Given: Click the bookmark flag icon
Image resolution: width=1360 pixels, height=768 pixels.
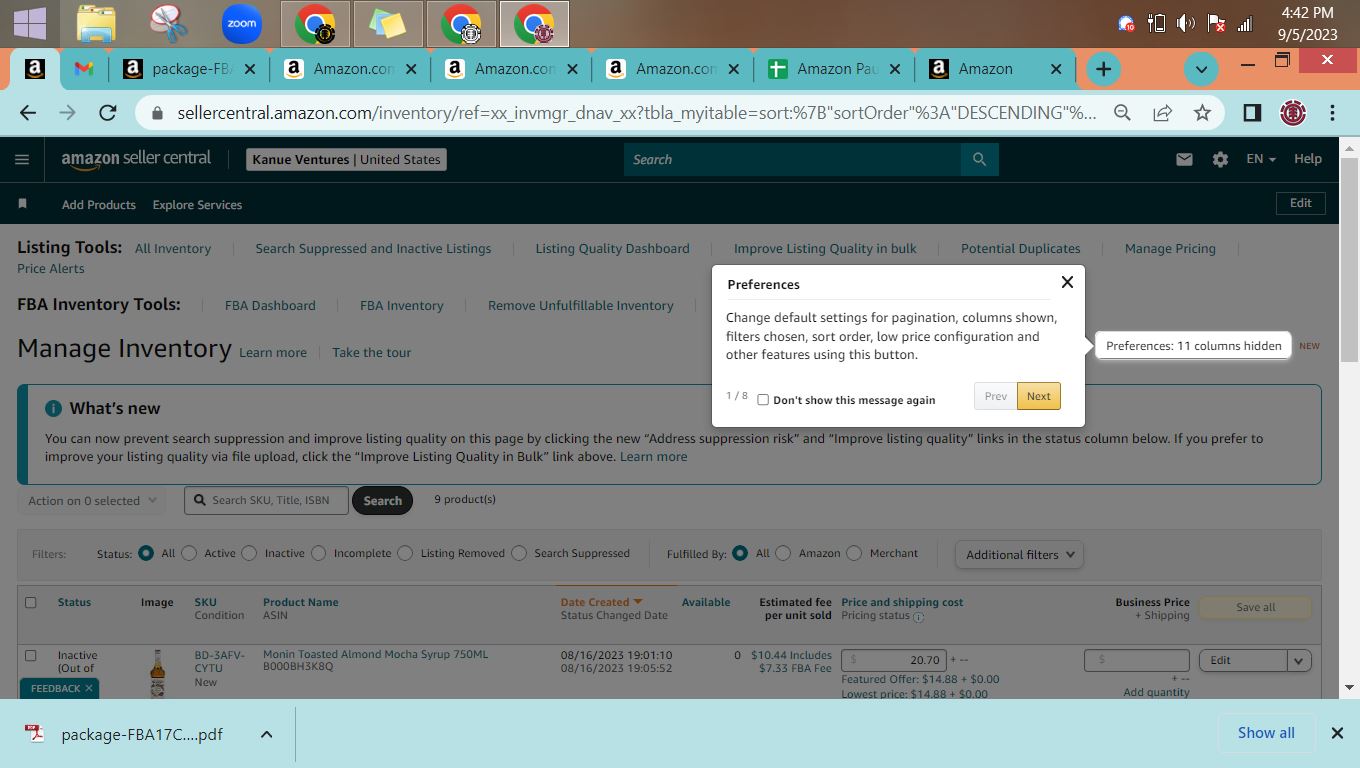Looking at the screenshot, I should [23, 204].
